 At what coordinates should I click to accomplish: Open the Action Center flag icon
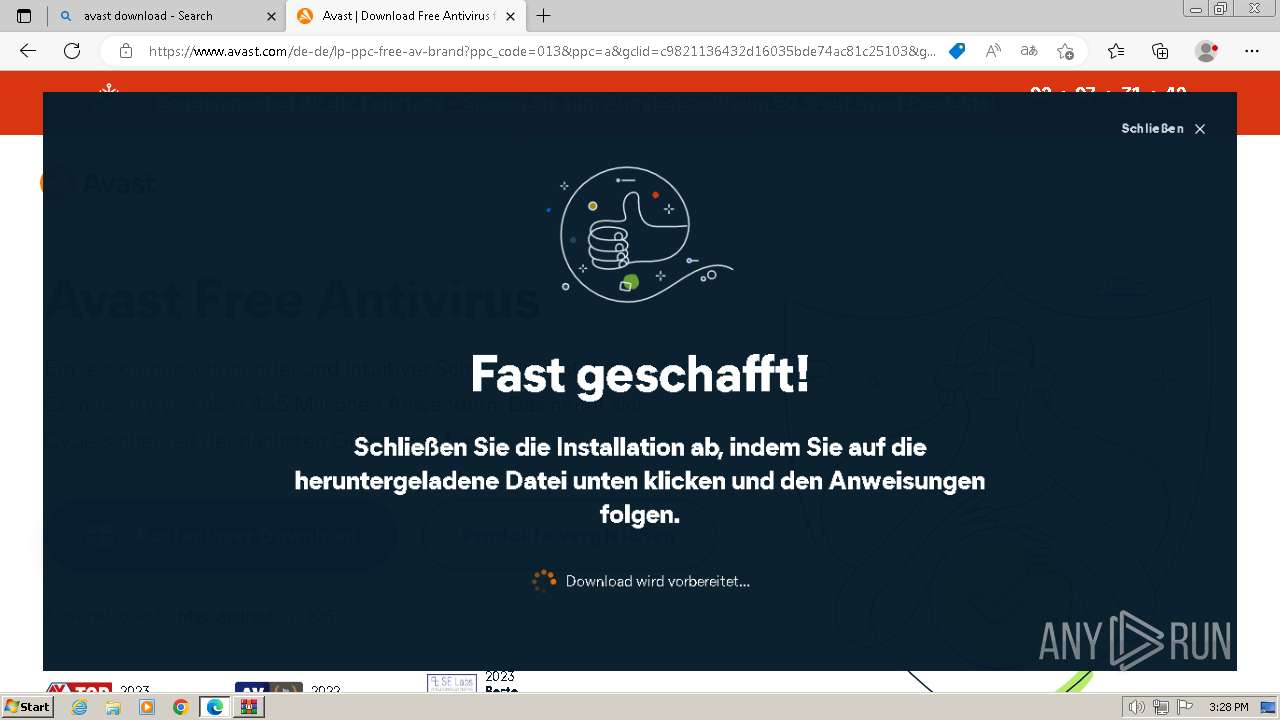(x=1183, y=707)
